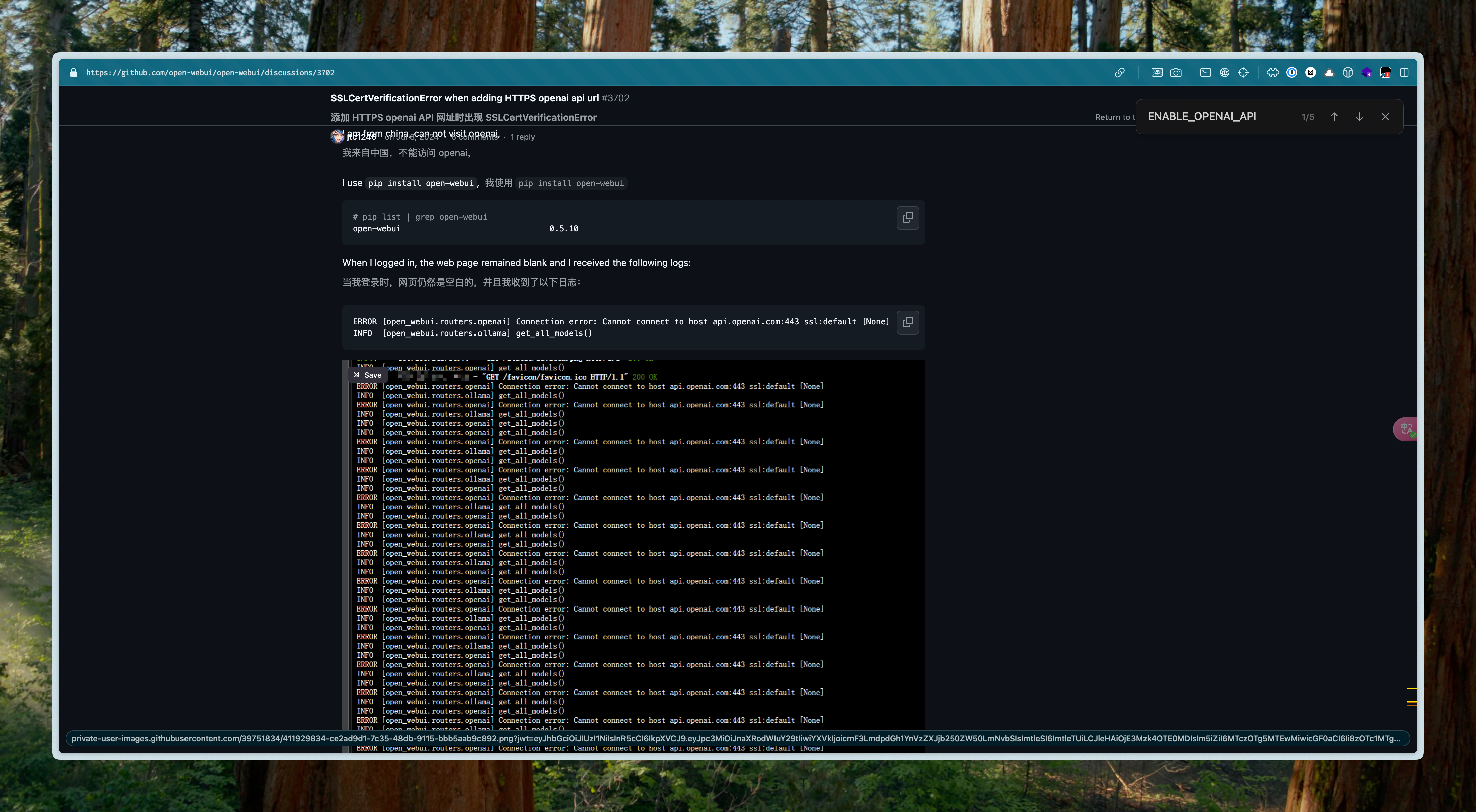
Task: Click the 'INFO [open_webui.routers.ollama] get_all_models()' code line
Action: click(472, 333)
